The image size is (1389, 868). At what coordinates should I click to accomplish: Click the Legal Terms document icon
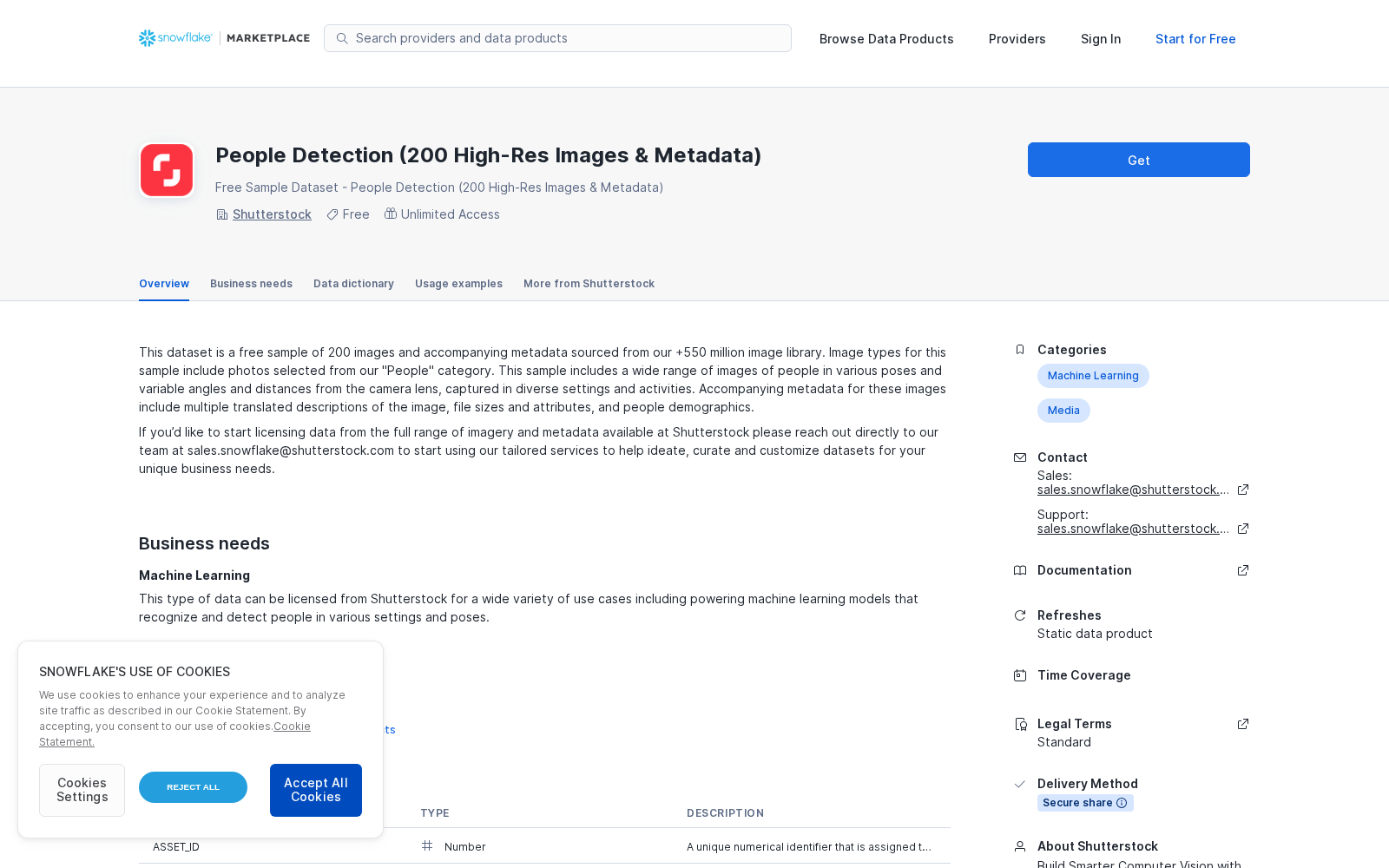(x=1021, y=724)
